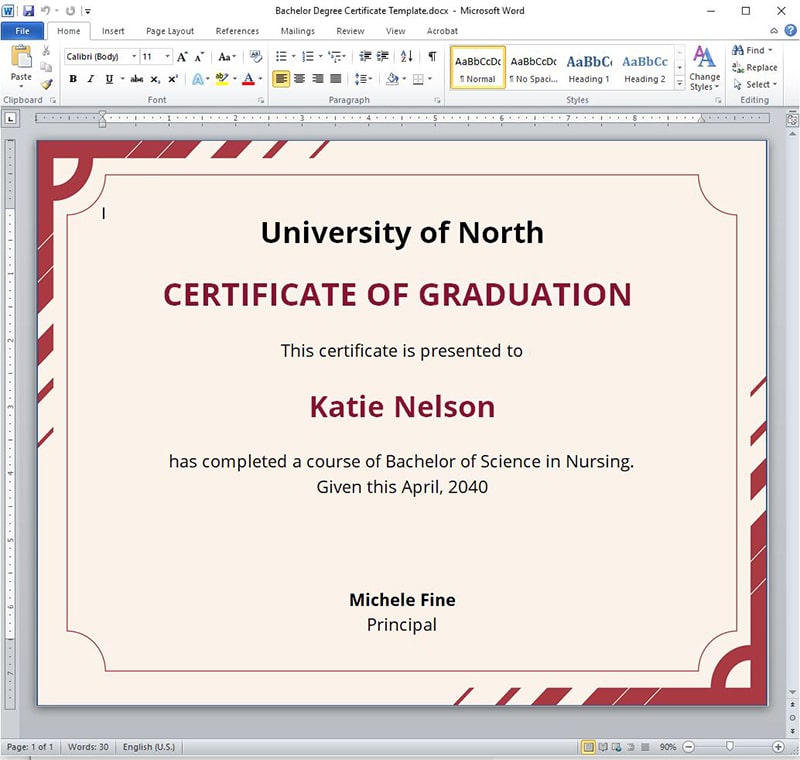Toggle Italic formatting
800x760 pixels.
91,79
